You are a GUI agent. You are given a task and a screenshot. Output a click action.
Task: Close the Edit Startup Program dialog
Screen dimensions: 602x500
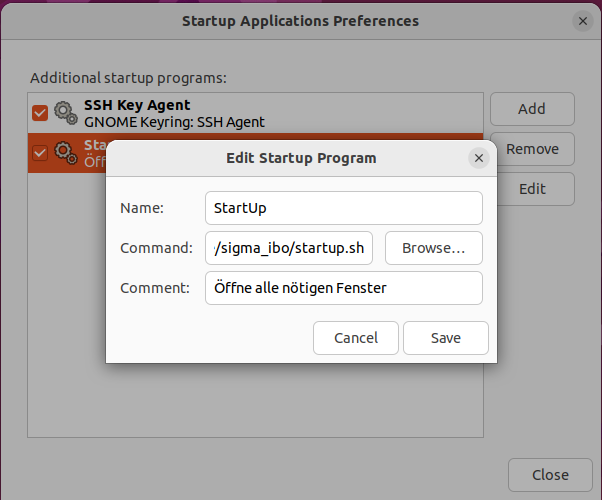click(479, 158)
